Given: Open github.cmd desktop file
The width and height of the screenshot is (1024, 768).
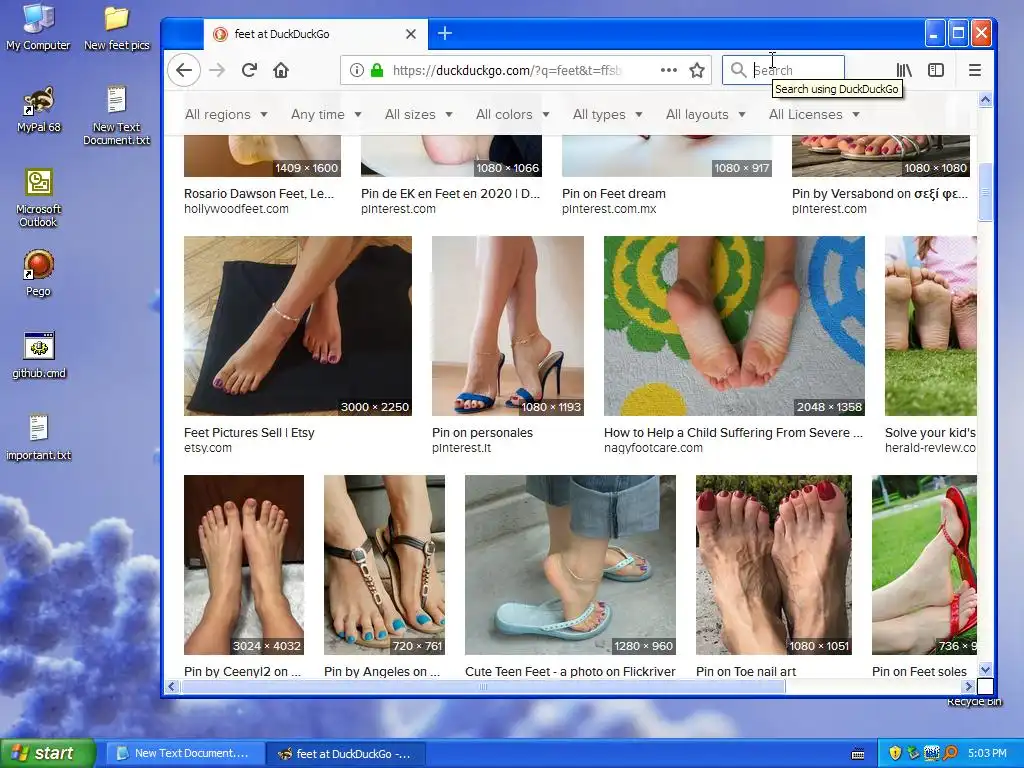Looking at the screenshot, I should tap(39, 355).
